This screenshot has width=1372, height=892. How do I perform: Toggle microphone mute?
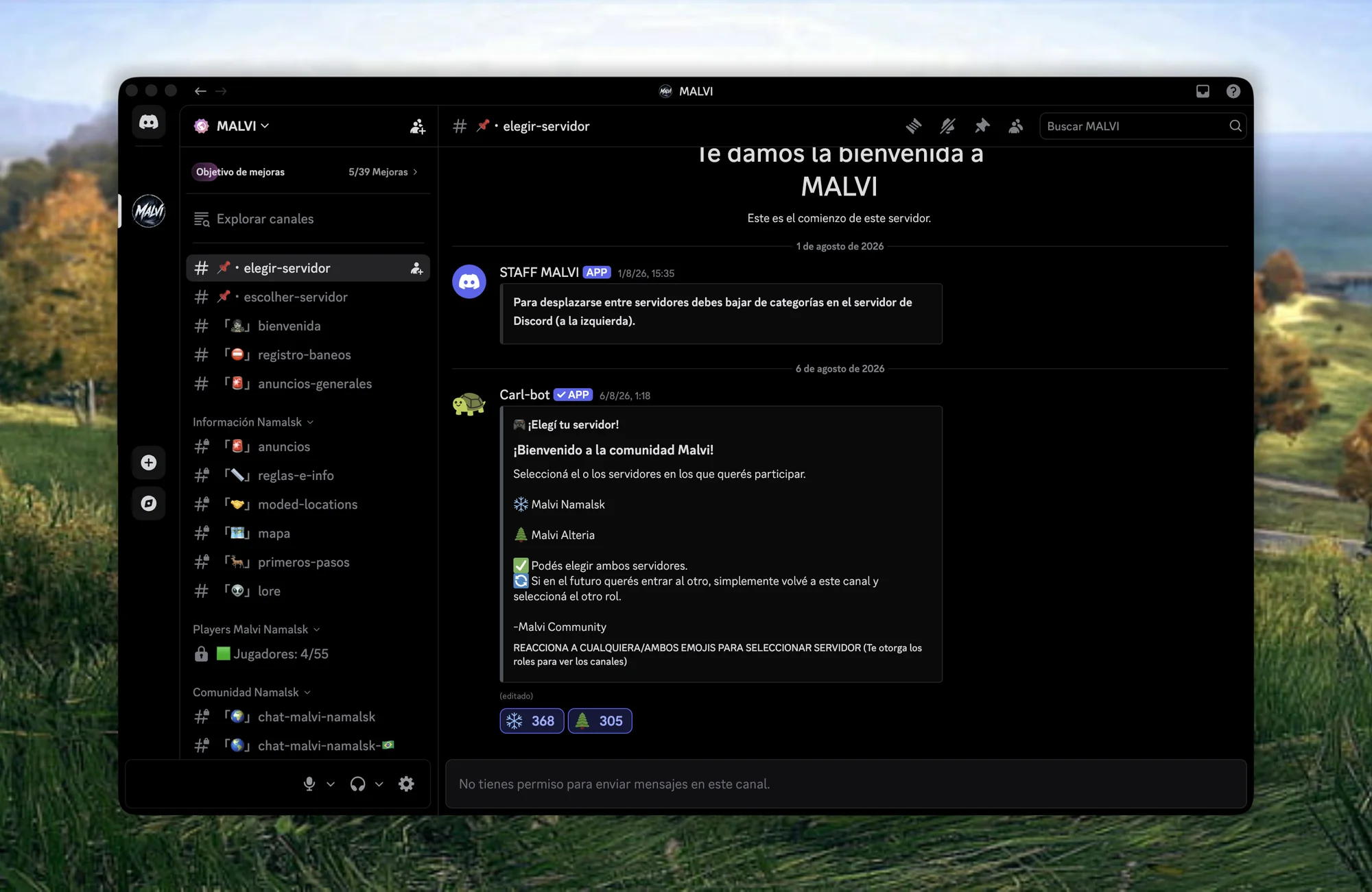click(309, 784)
